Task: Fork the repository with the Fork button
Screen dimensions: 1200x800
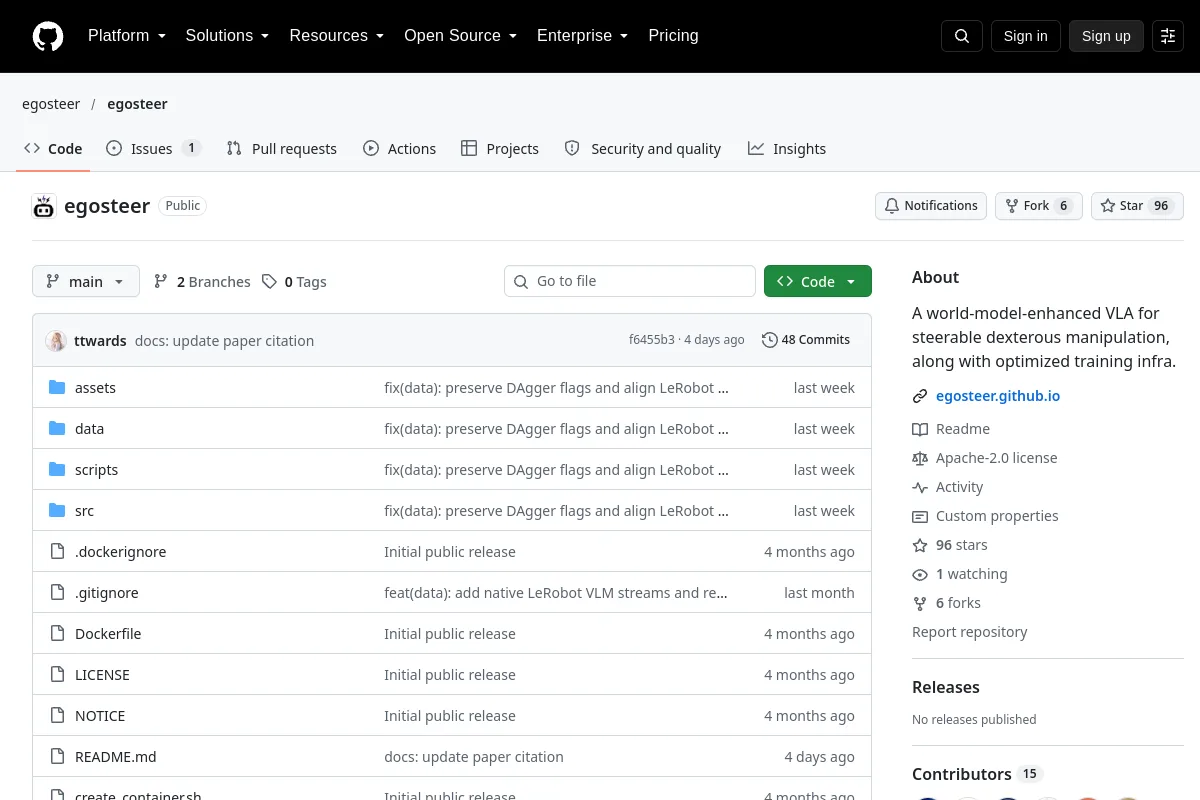Action: tap(1038, 206)
